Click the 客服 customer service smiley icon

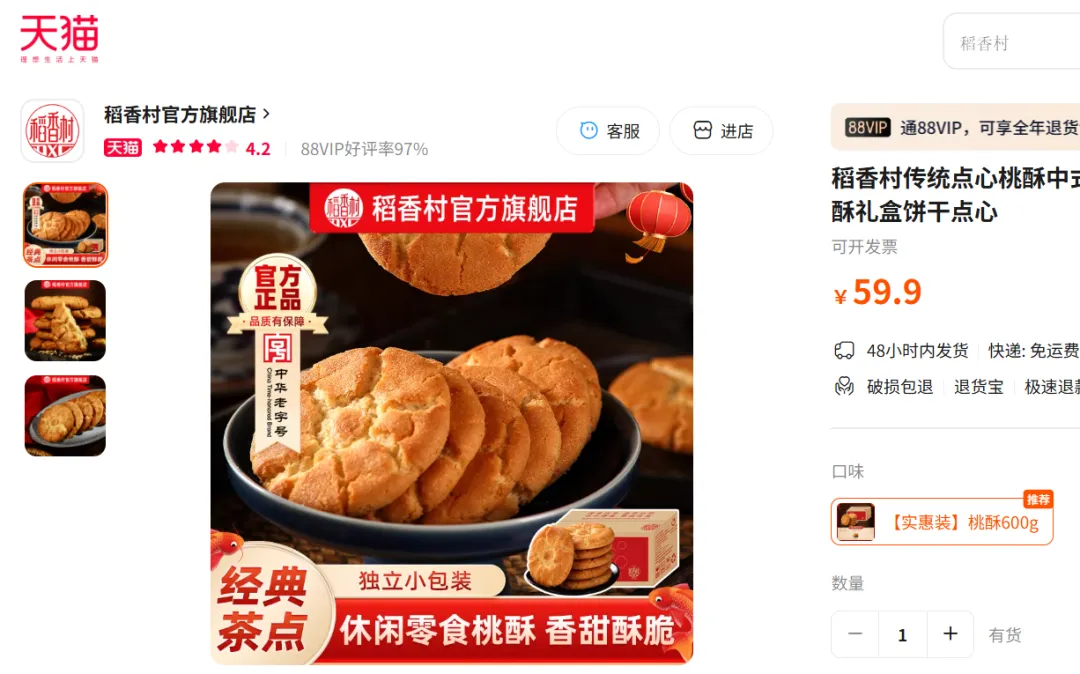point(589,130)
